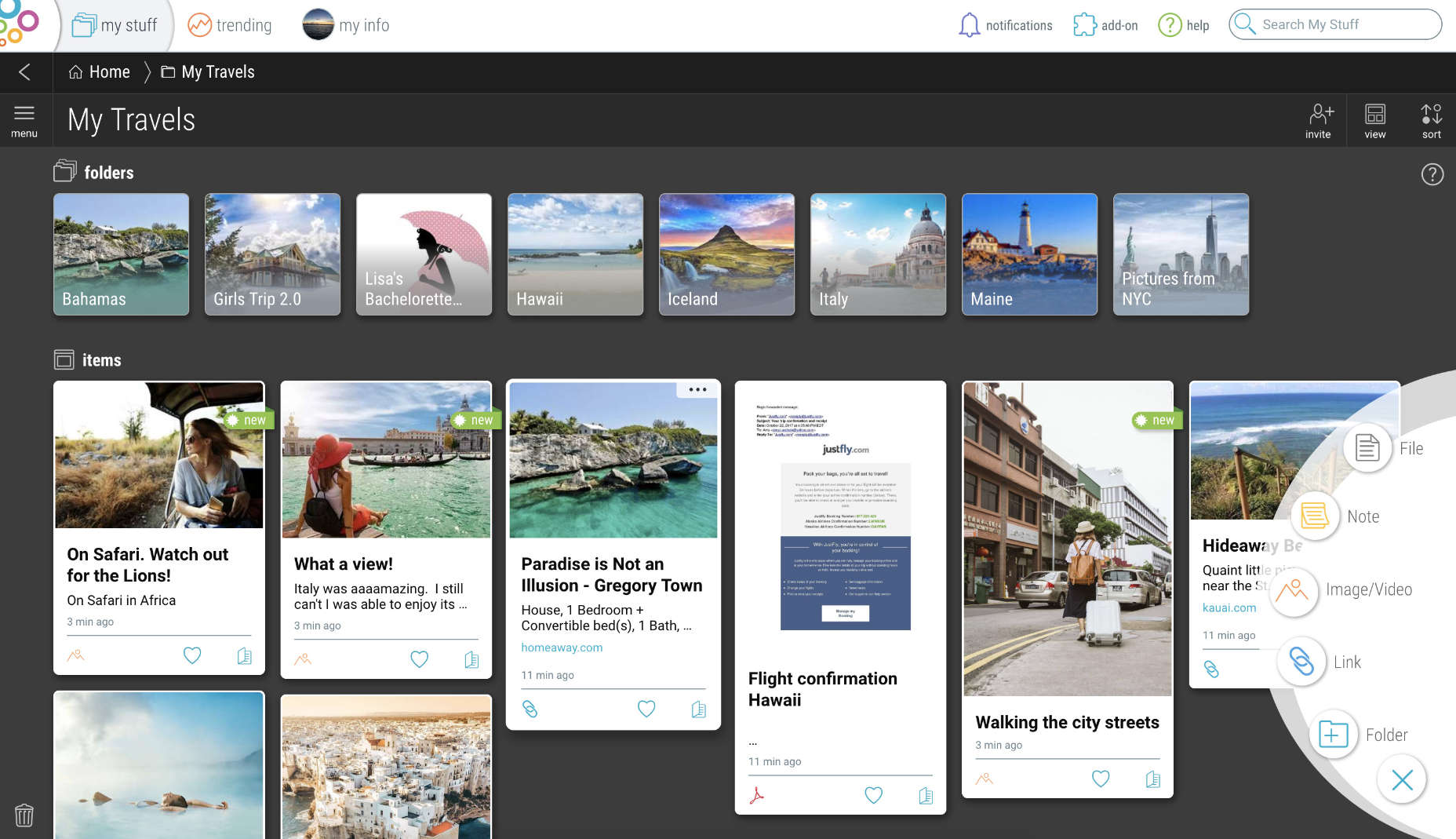The image size is (1456, 839).
Task: Click the app logo
Action: coord(20,24)
